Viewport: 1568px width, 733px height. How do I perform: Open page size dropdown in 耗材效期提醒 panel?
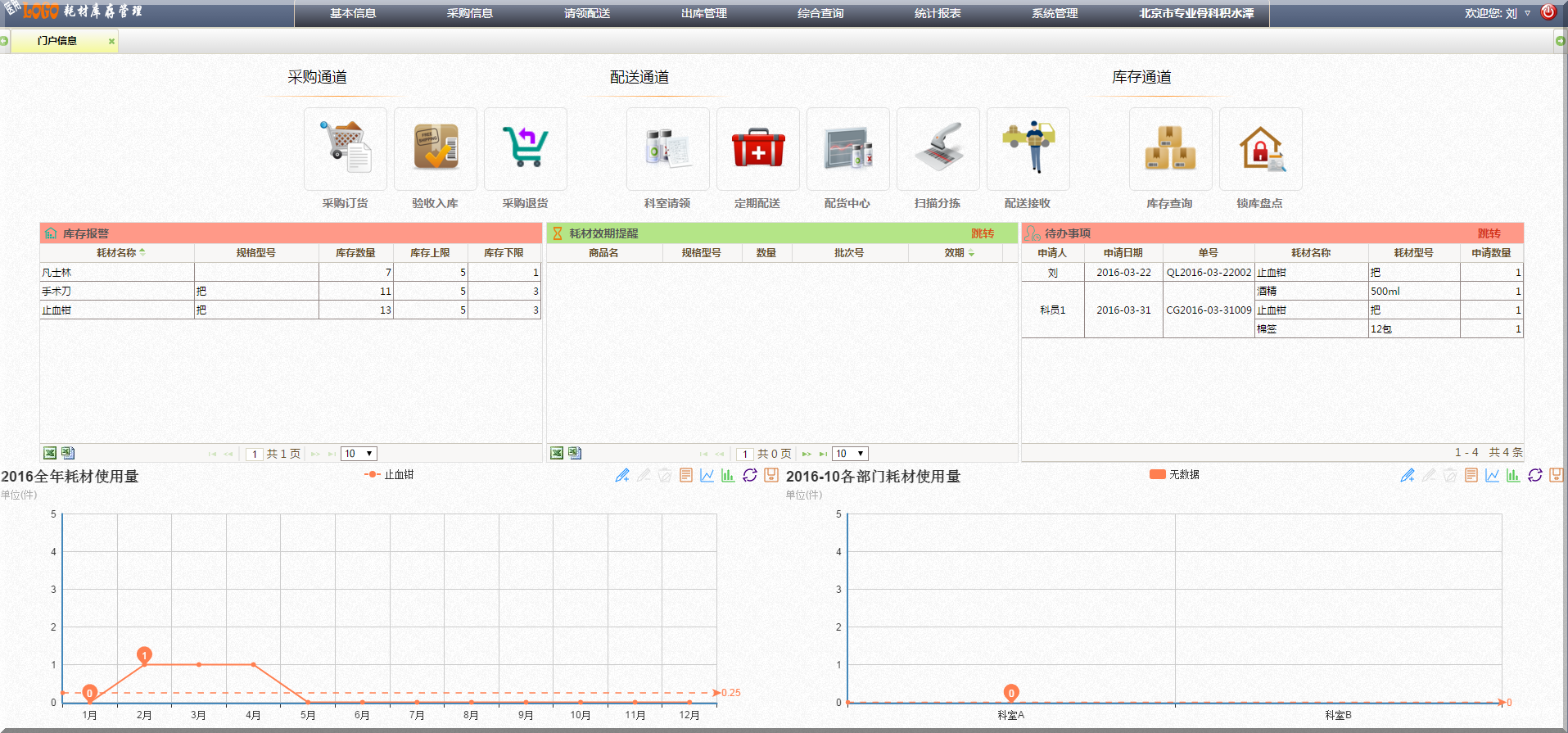point(850,454)
